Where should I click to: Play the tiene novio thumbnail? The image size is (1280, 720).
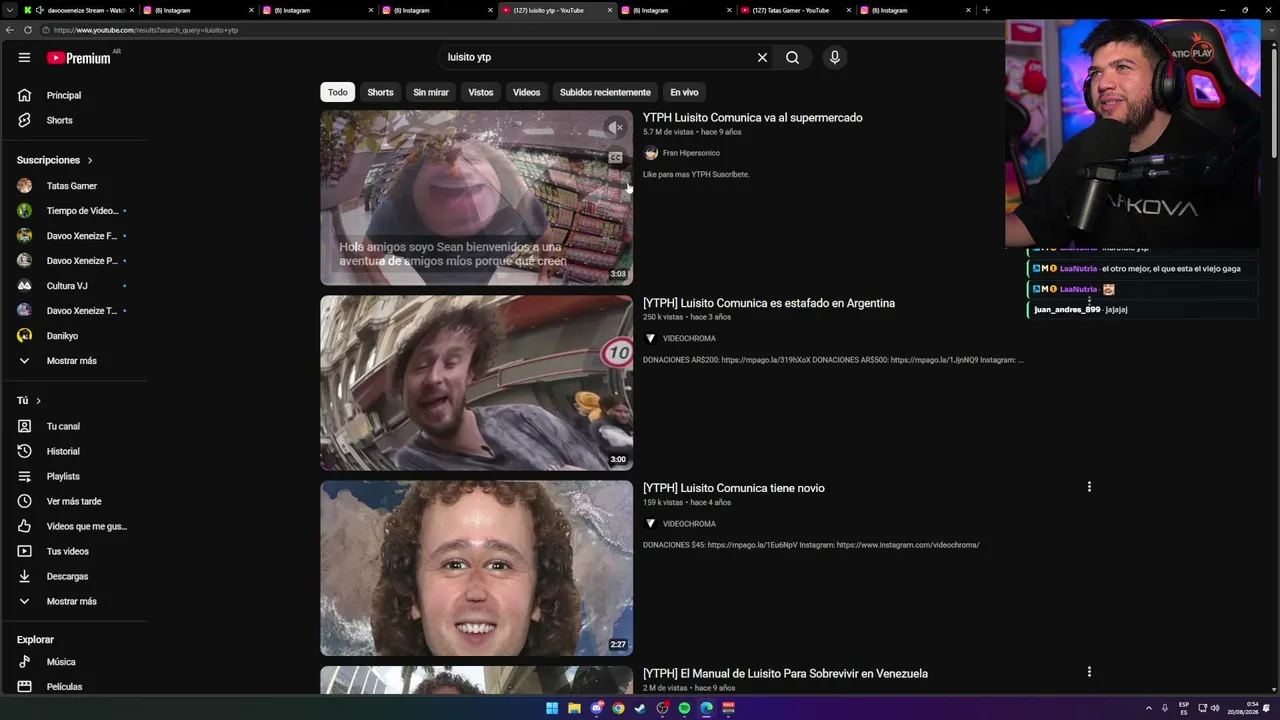(476, 568)
